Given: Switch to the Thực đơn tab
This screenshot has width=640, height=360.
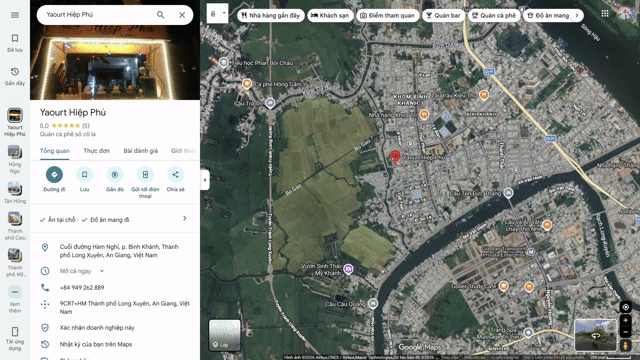Looking at the screenshot, I should 97,151.
